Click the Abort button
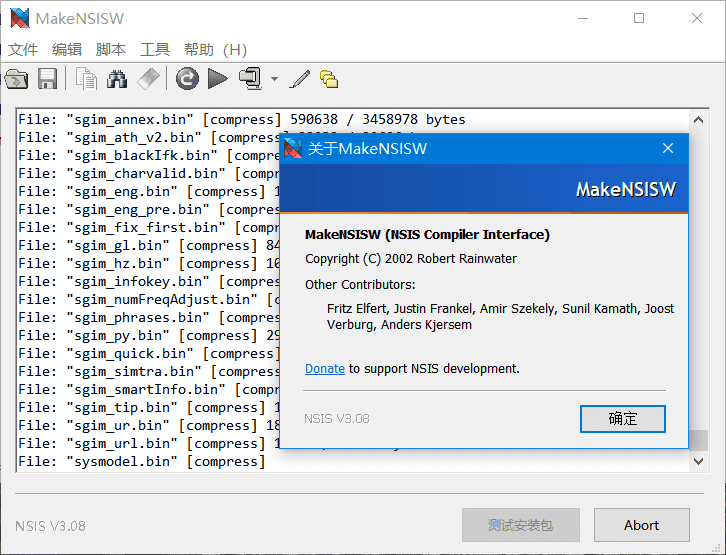 tap(641, 525)
